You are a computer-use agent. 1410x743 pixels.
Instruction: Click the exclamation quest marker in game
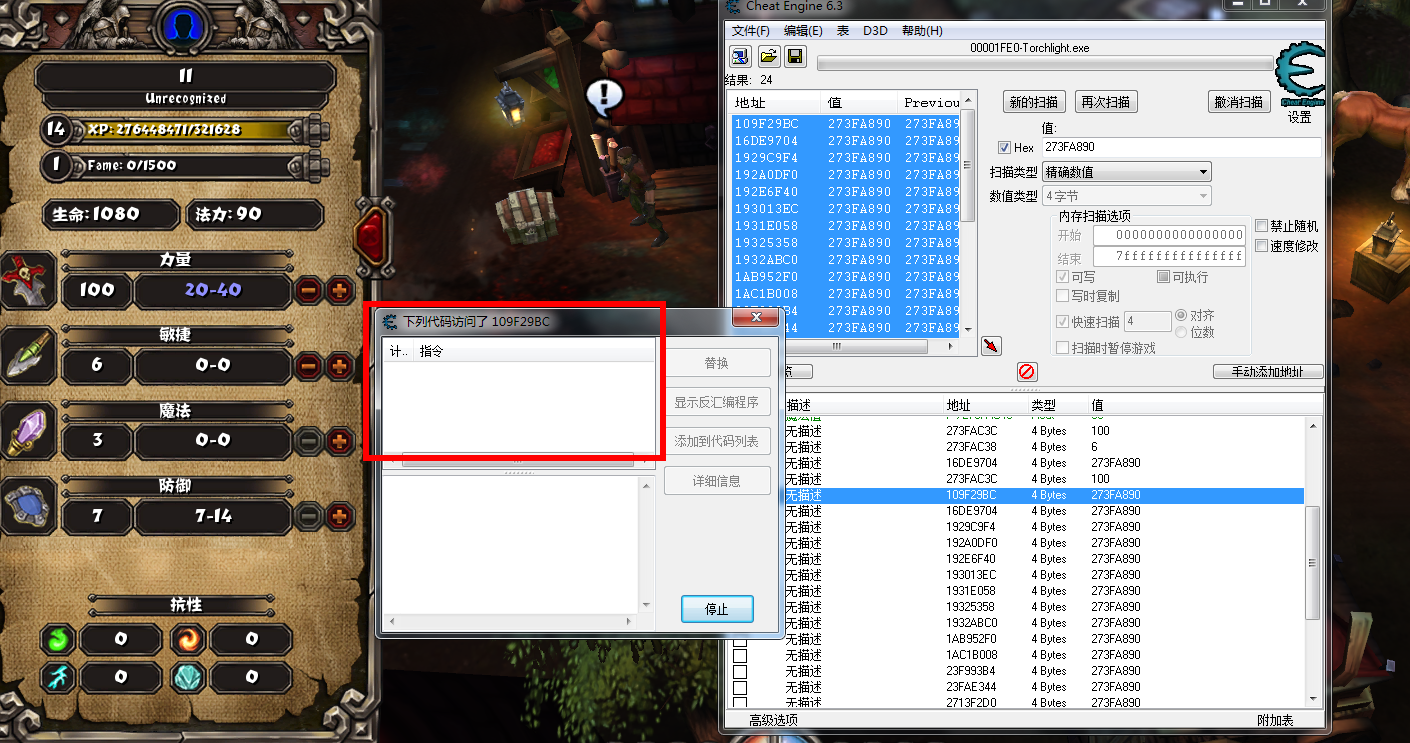click(604, 96)
